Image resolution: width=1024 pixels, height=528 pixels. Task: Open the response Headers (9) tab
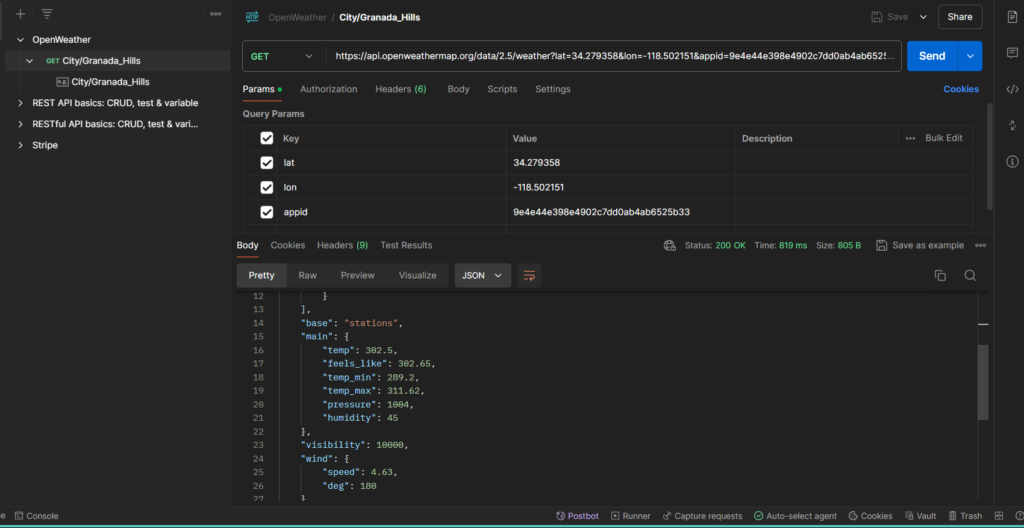point(342,245)
